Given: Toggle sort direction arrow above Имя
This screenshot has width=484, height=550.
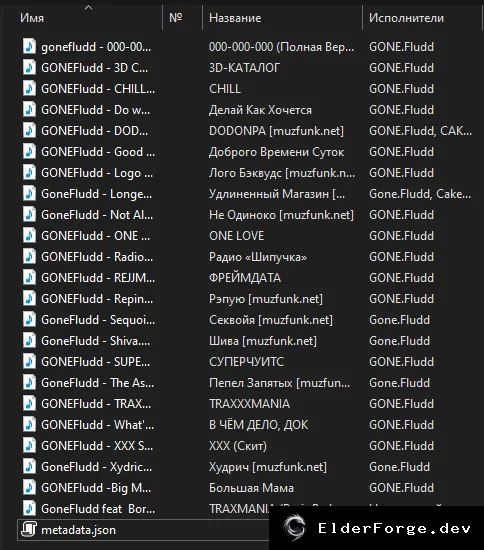Looking at the screenshot, I should (x=89, y=7).
